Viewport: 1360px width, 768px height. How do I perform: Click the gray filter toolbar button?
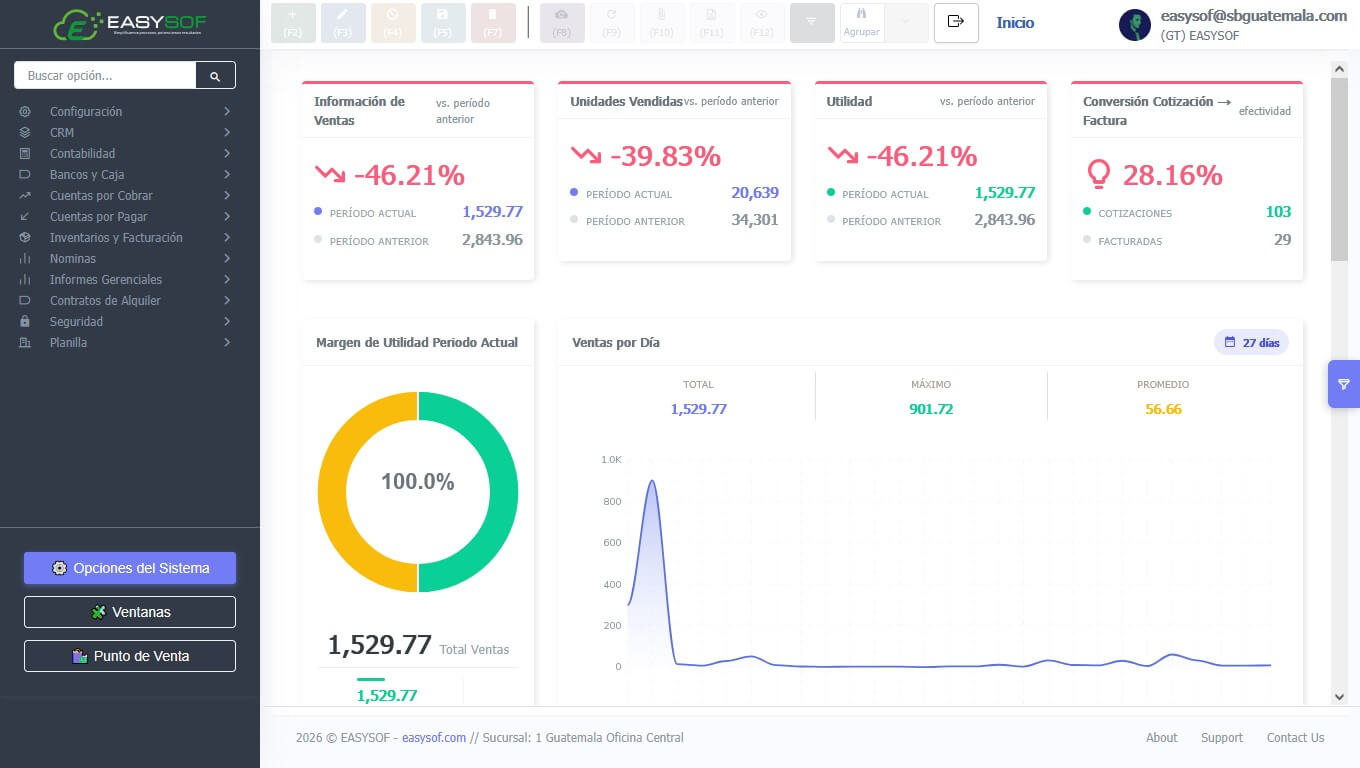click(812, 22)
